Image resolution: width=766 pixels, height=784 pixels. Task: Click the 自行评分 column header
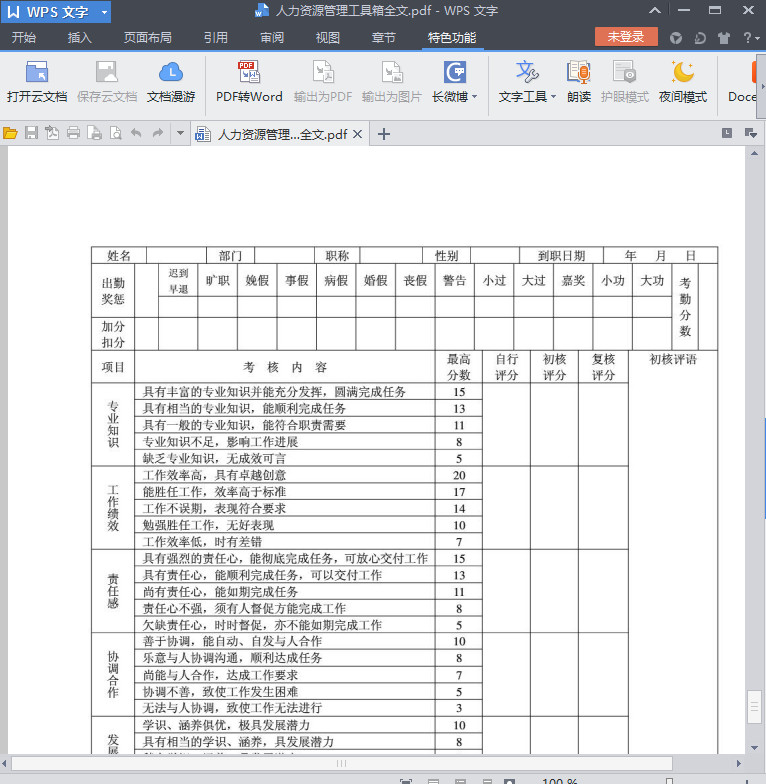click(x=506, y=367)
